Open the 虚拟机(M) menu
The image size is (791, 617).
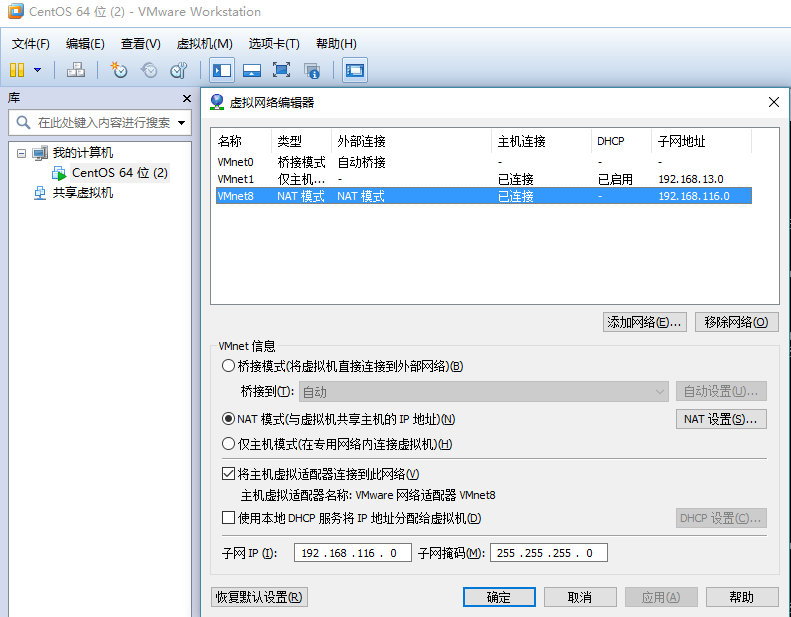click(204, 44)
